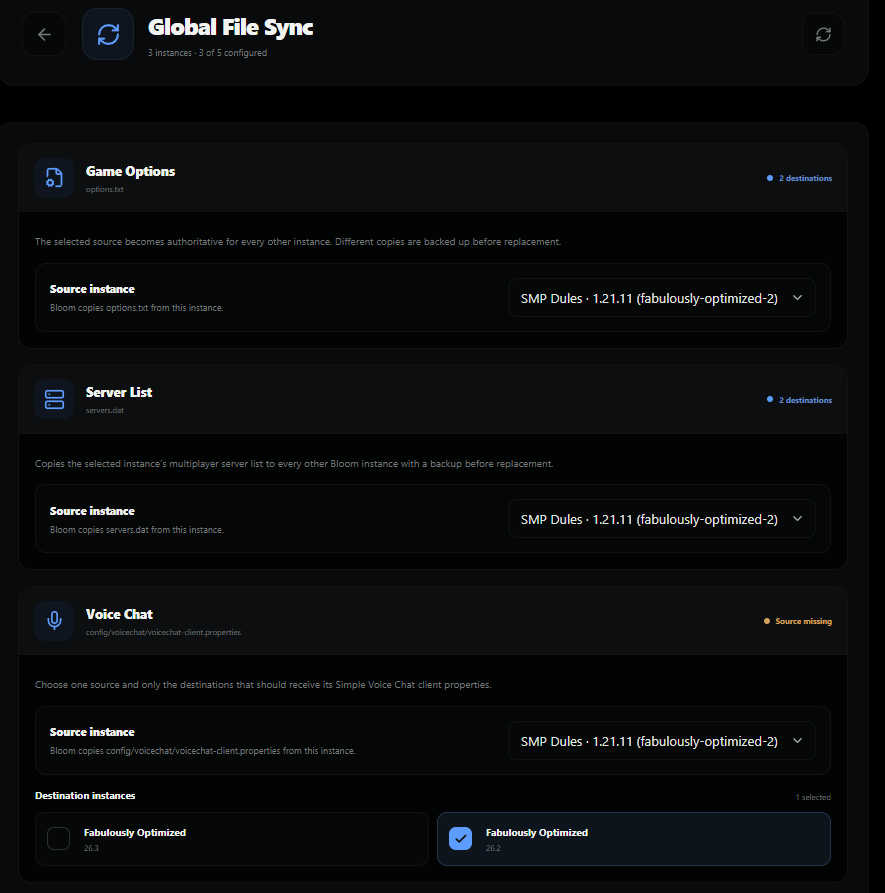Click the Server List heading
Viewport: 885px width, 893px height.
(x=119, y=392)
